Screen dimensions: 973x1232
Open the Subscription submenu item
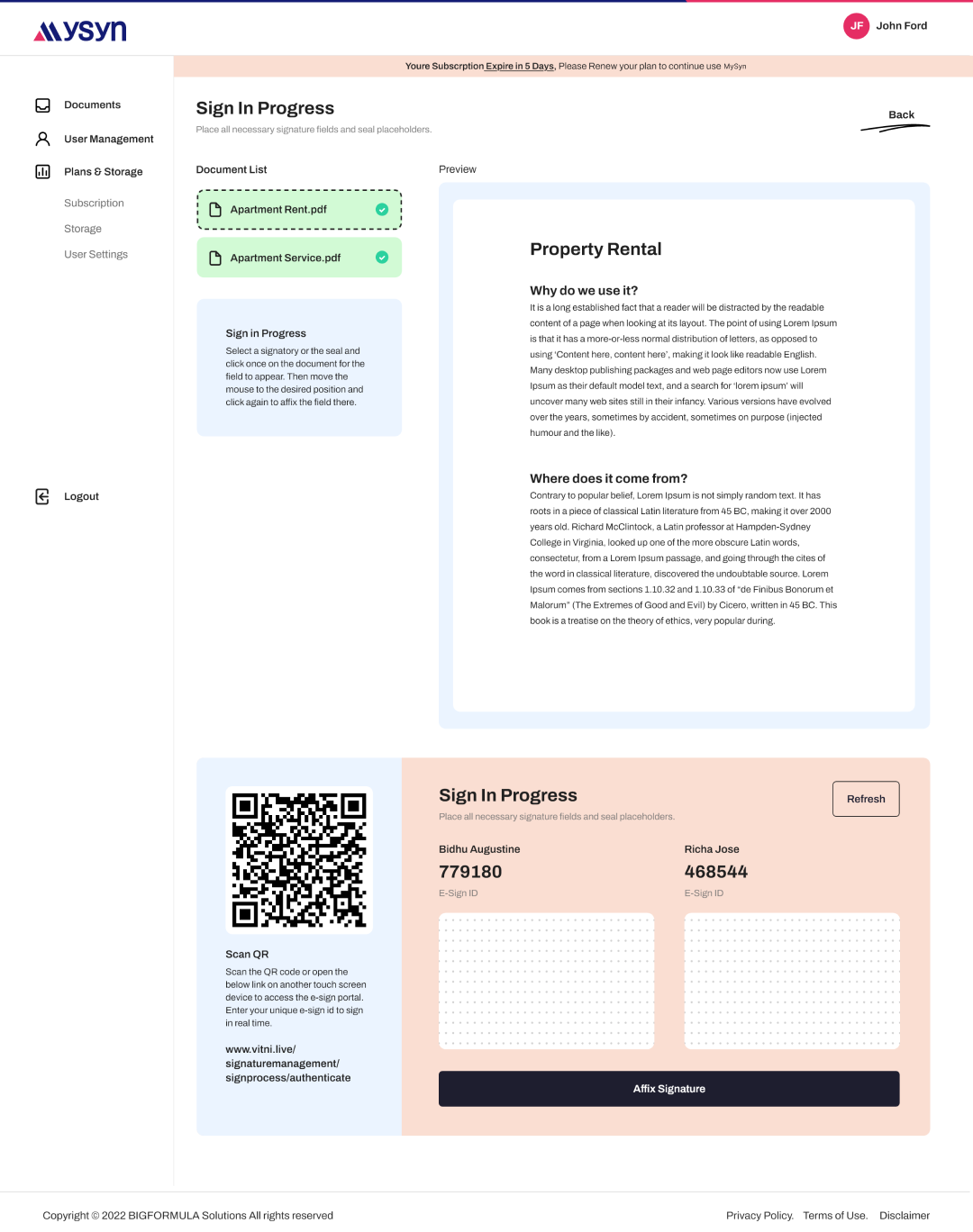click(x=94, y=204)
